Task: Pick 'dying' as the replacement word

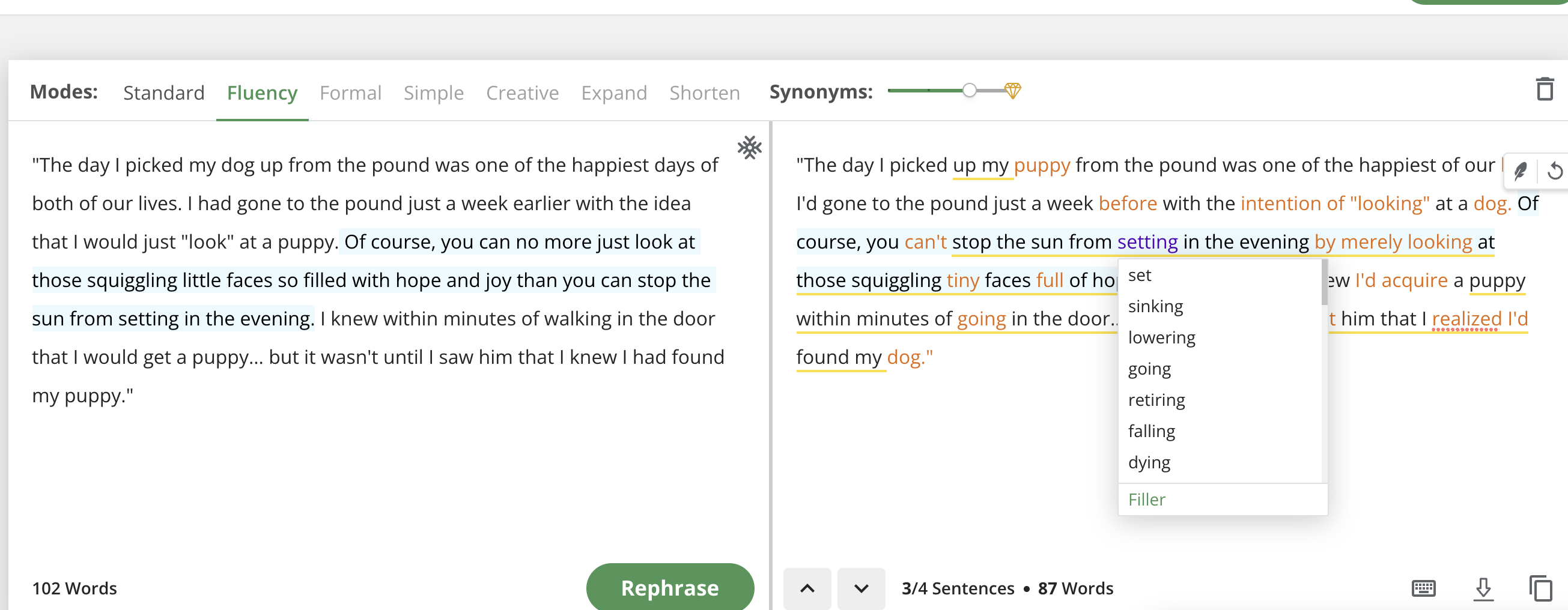Action: 1149,462
